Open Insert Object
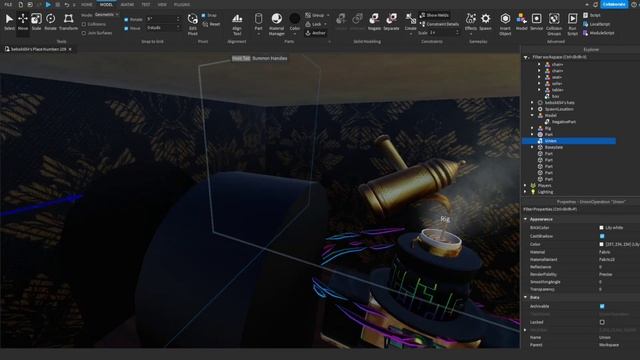The width and height of the screenshot is (640, 360). pyautogui.click(x=505, y=24)
